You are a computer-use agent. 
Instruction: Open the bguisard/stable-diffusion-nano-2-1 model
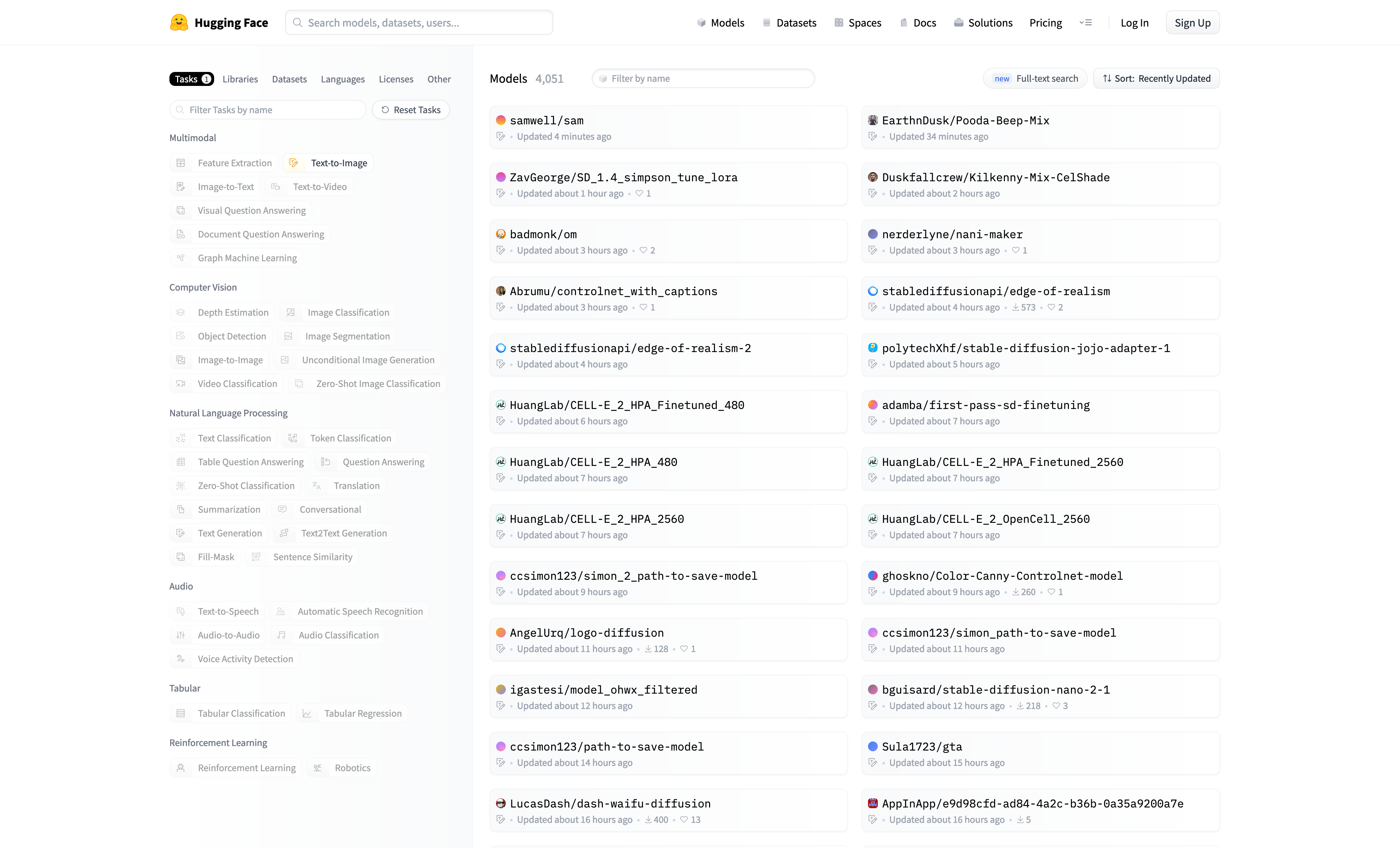coord(1040,696)
